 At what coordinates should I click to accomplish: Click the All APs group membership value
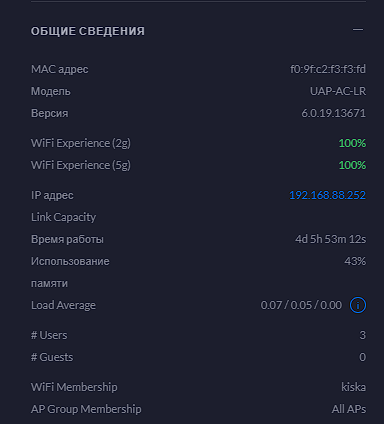pos(349,409)
